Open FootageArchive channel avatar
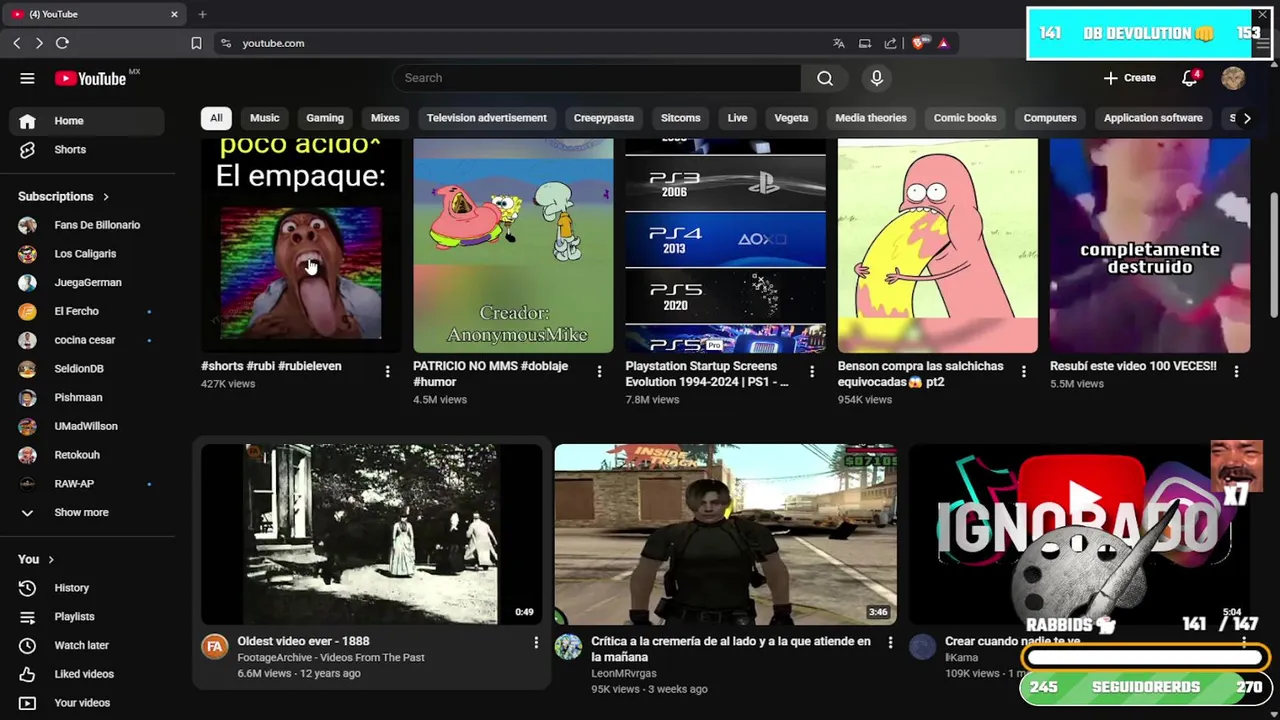The image size is (1280, 720). pyautogui.click(x=215, y=647)
